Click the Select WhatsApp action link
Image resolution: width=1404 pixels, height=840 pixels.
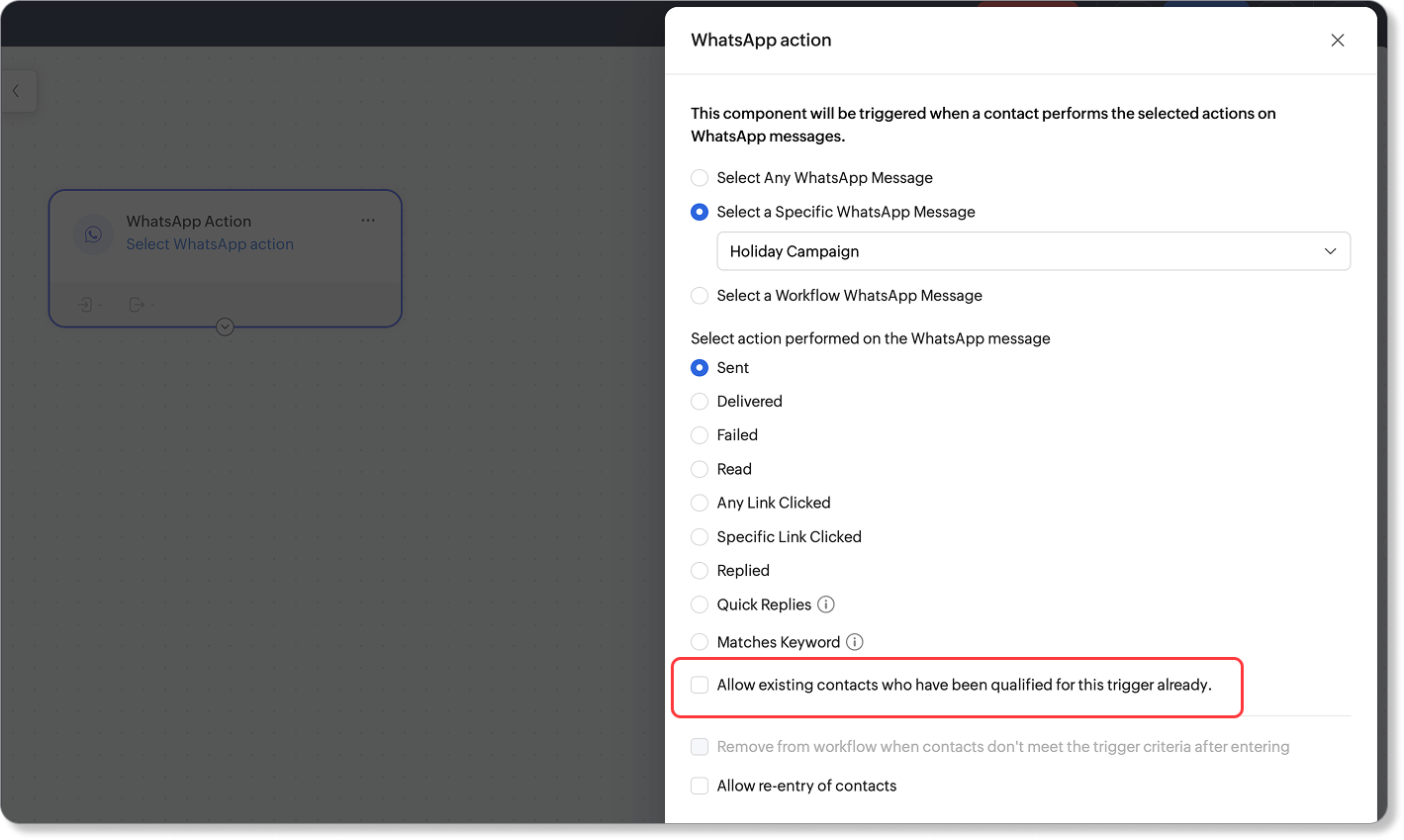point(210,244)
